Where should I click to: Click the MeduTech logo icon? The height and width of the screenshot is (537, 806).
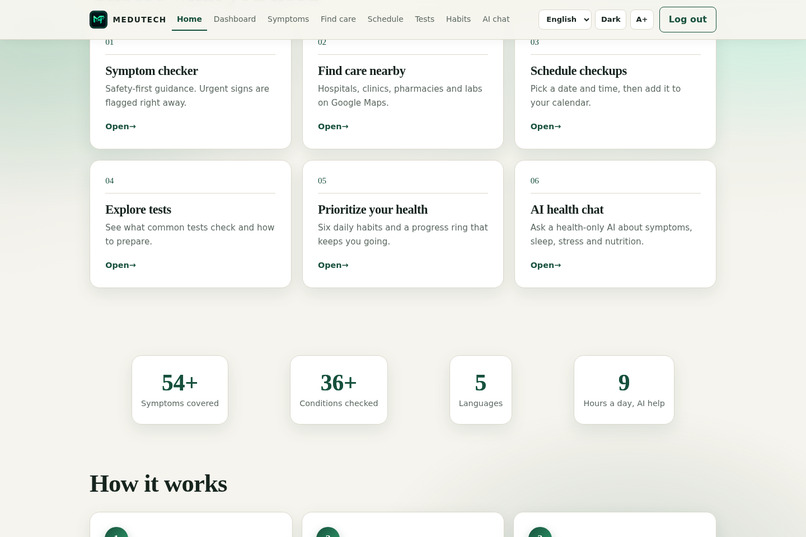pyautogui.click(x=98, y=20)
